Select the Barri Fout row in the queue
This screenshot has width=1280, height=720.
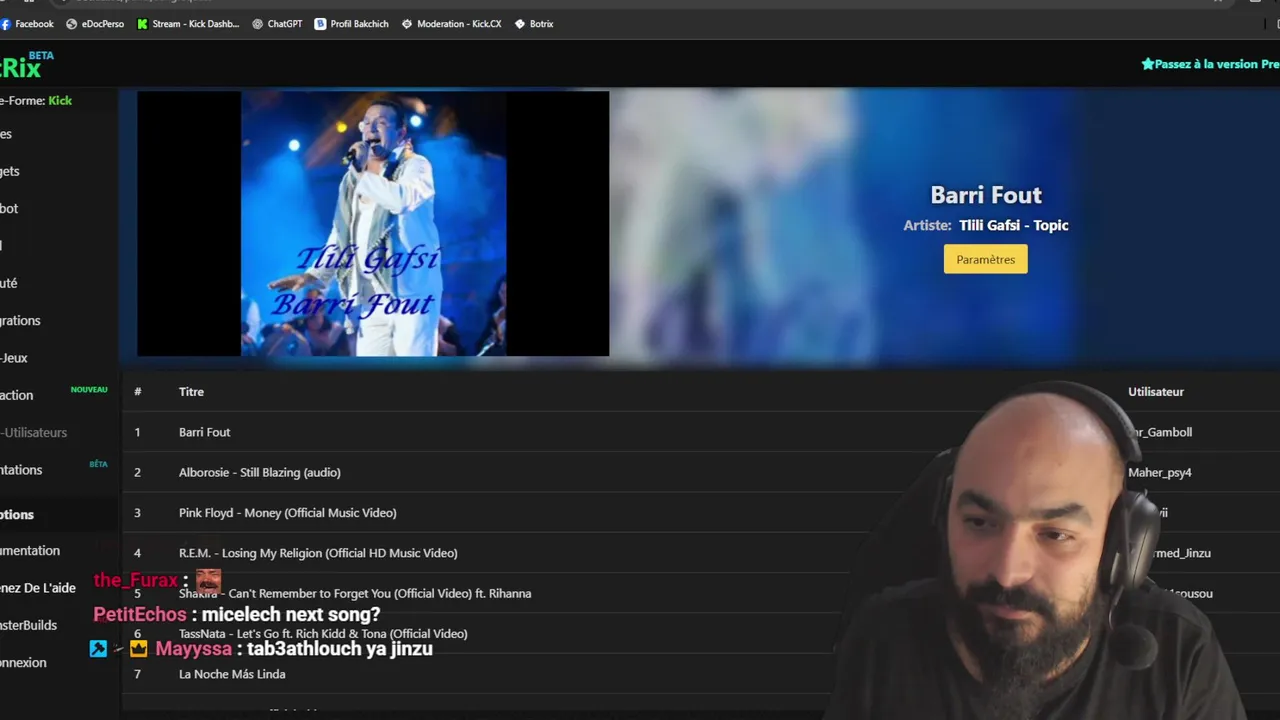coord(700,432)
